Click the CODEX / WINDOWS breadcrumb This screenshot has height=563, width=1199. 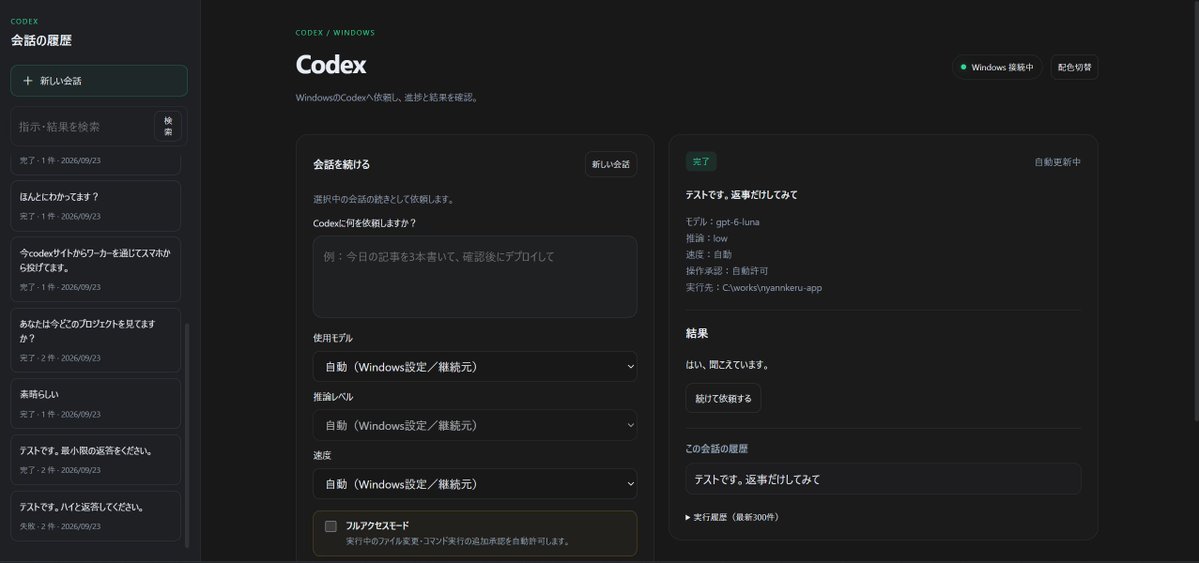[x=335, y=33]
